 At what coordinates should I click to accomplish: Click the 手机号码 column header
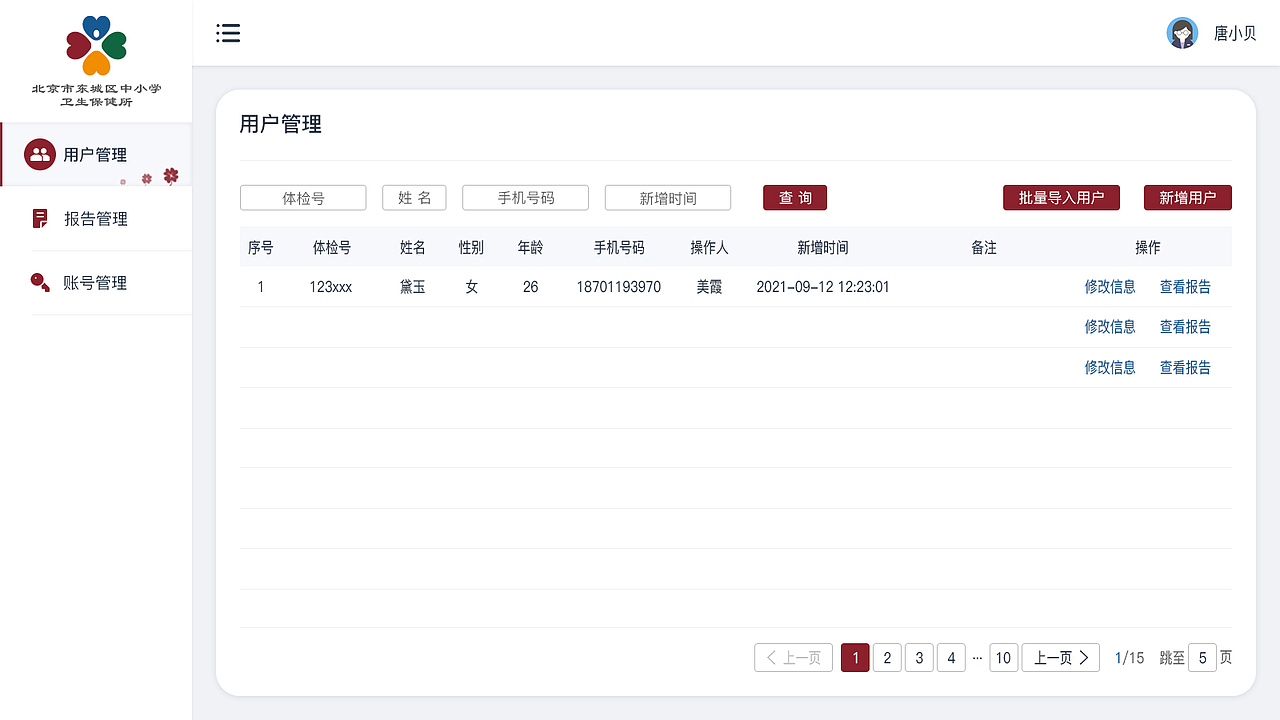click(619, 247)
